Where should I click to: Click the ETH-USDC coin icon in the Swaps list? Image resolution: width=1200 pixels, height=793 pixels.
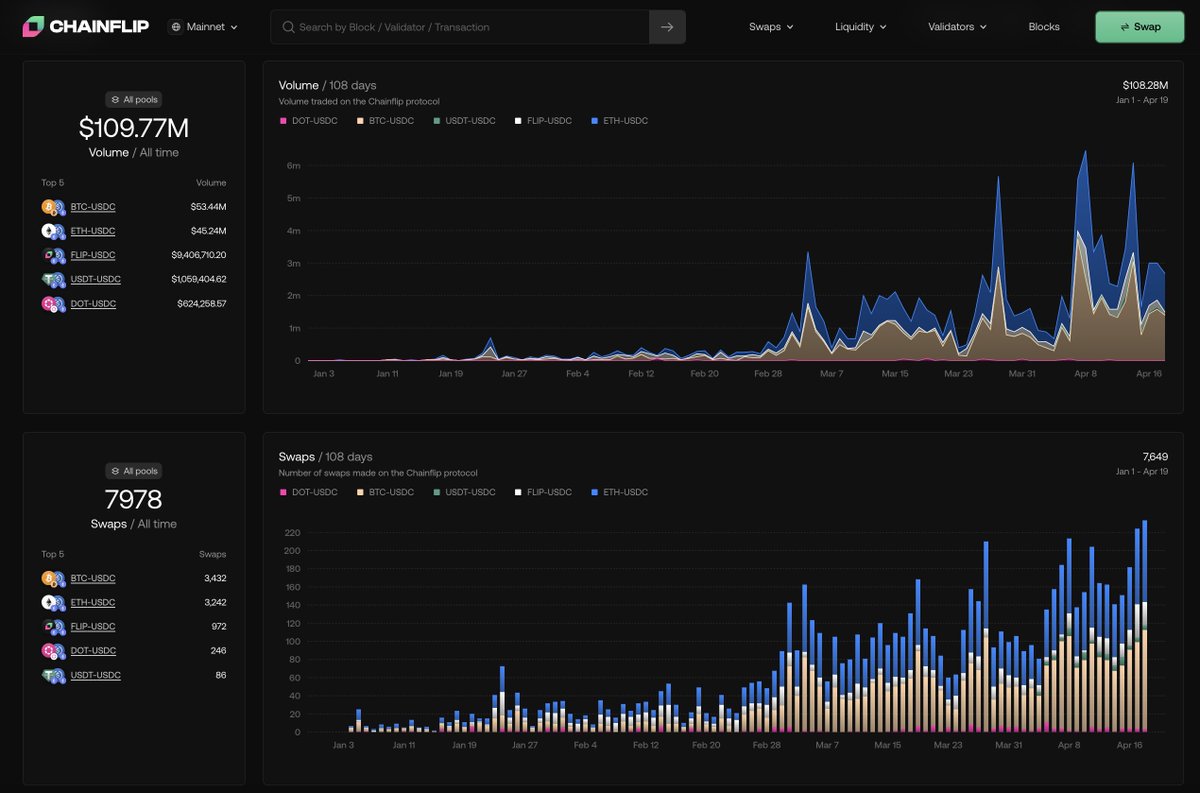(53, 602)
